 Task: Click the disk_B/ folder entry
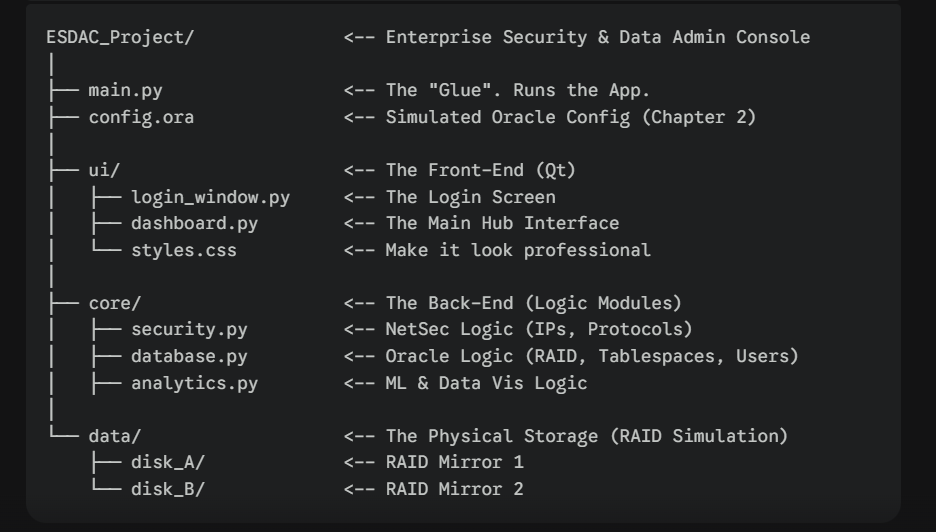[168, 490]
